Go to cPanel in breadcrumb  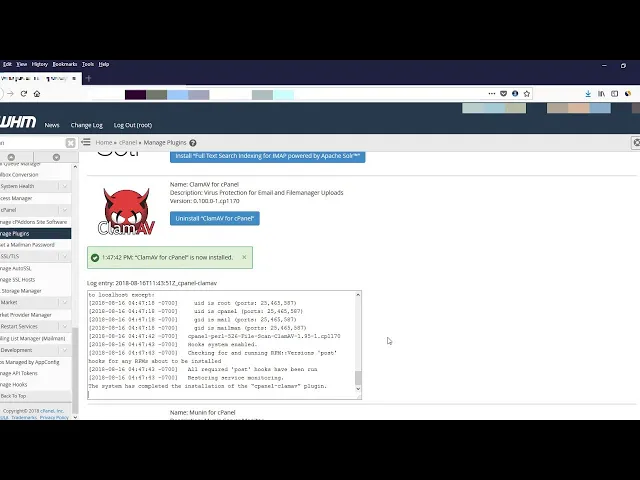tap(128, 142)
